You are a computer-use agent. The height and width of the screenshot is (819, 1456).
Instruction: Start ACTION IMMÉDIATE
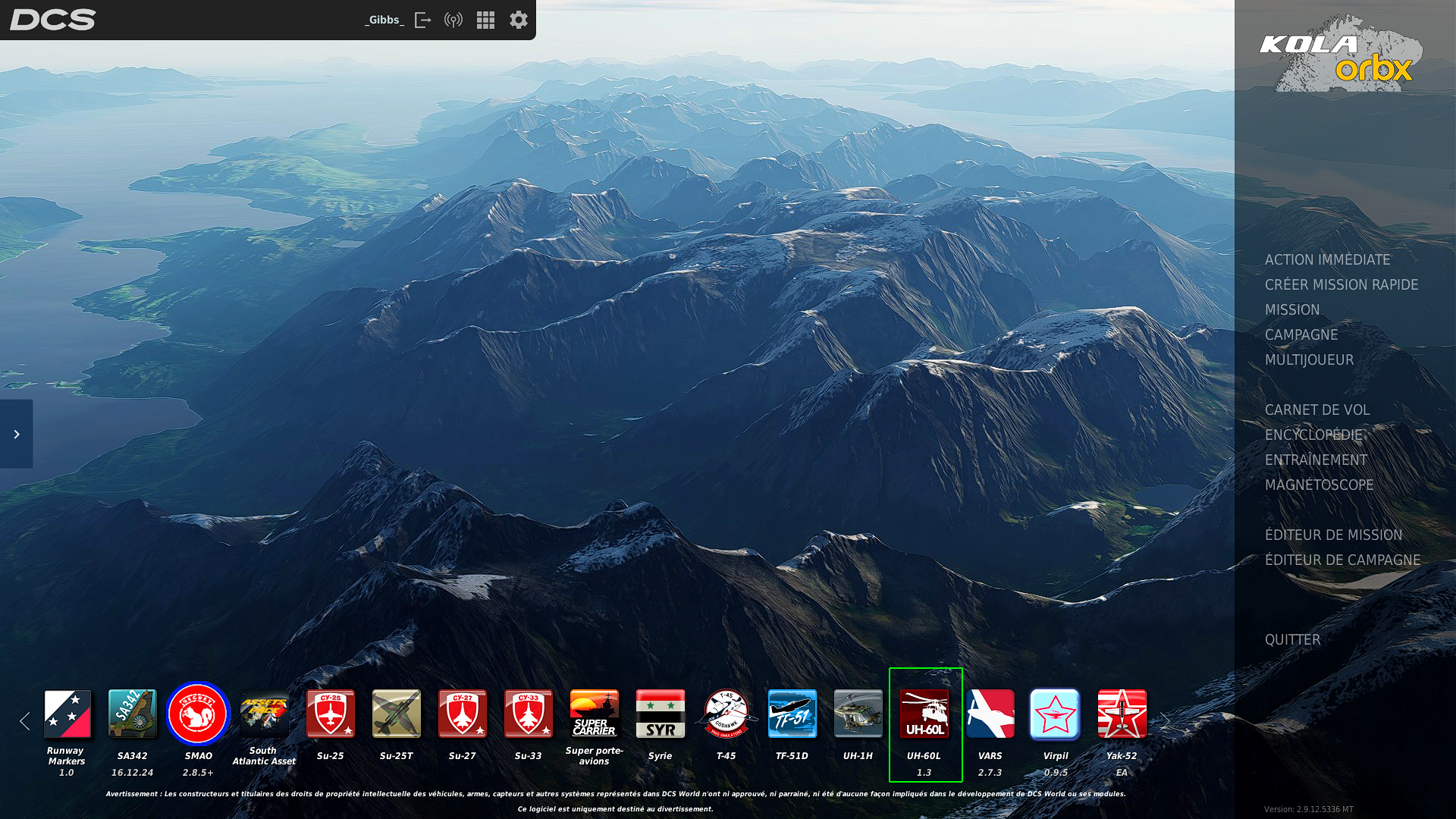tap(1327, 260)
